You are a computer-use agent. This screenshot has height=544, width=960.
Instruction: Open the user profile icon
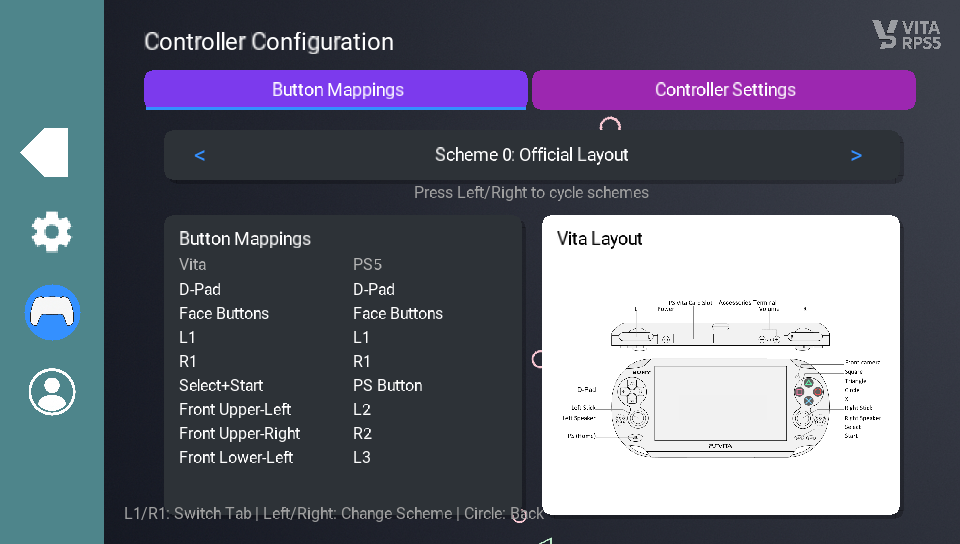coord(52,391)
